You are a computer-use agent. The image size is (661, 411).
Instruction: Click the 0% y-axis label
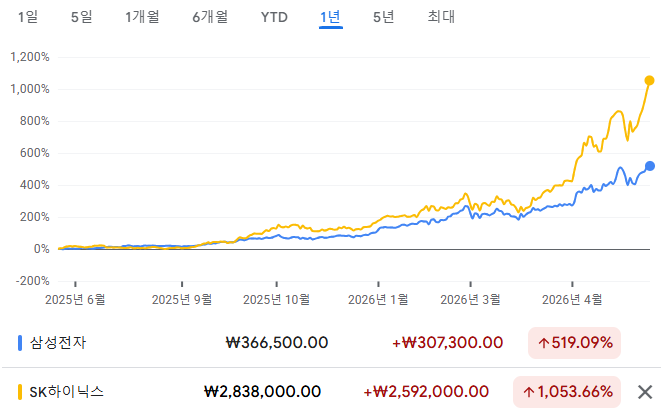(41, 249)
